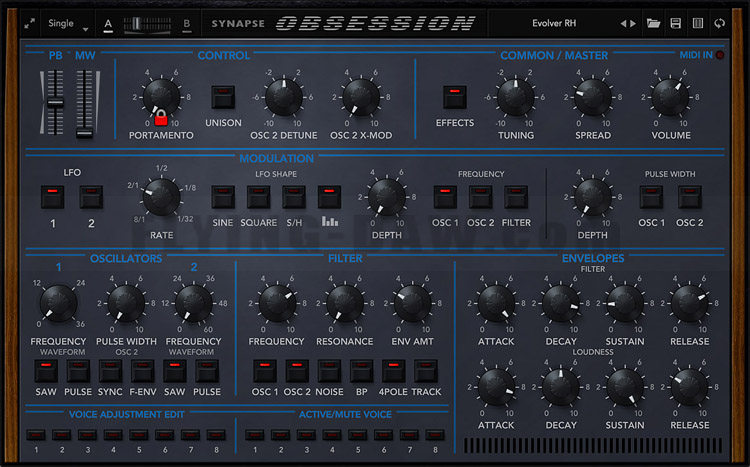
Task: Enable pulse width modulation for OSC 1
Action: tap(651, 197)
